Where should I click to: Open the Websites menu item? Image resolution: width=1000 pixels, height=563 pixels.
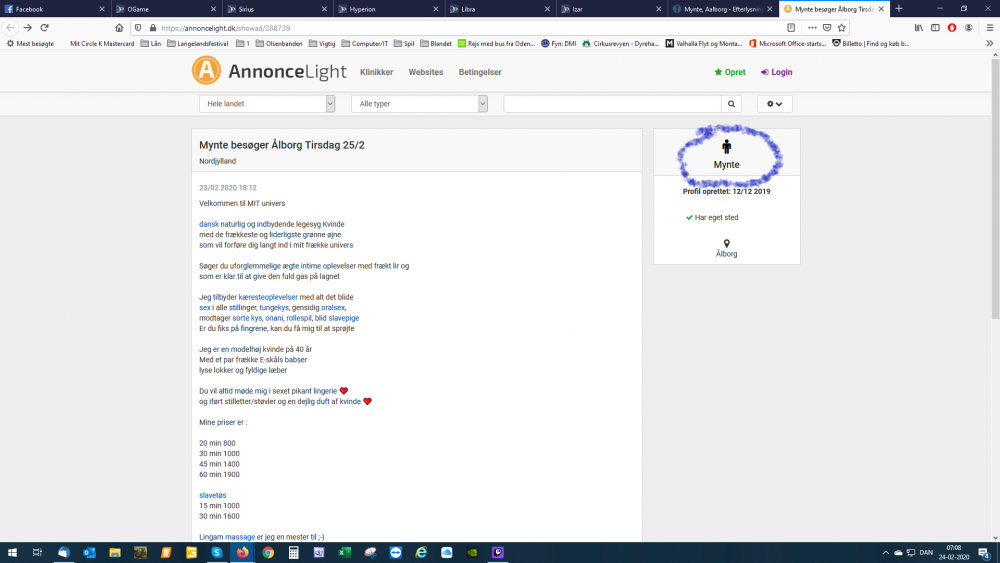pyautogui.click(x=425, y=72)
